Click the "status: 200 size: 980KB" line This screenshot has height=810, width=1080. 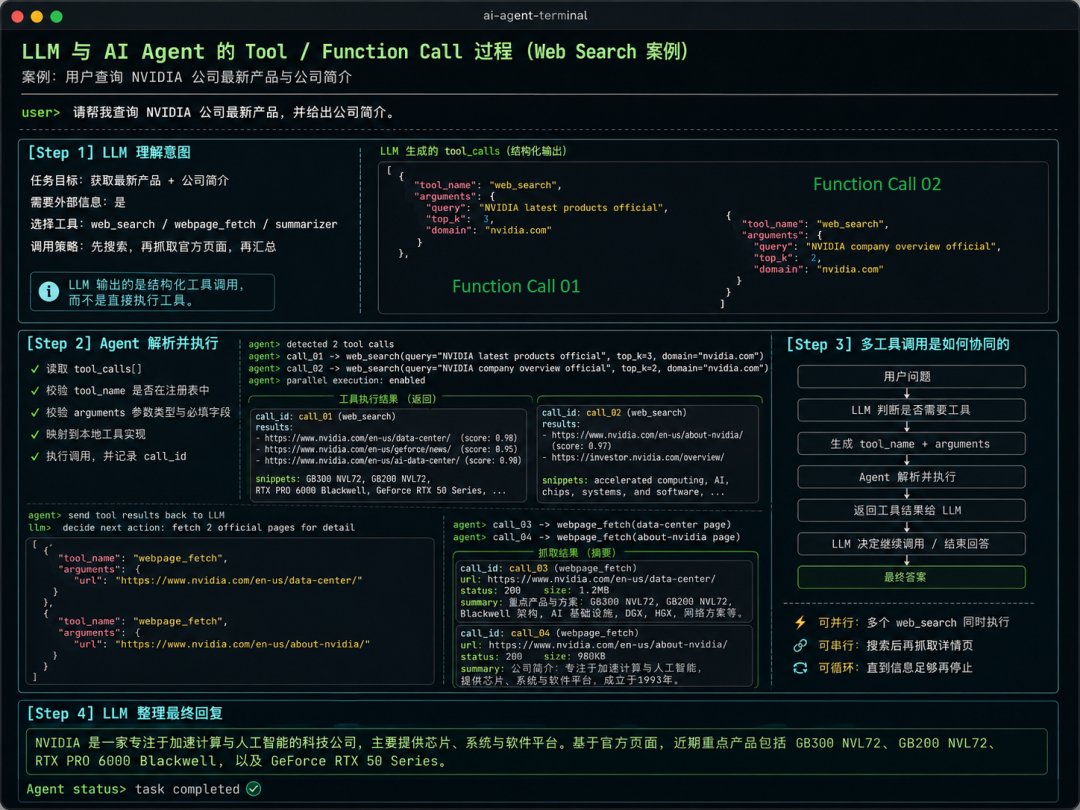coord(532,656)
